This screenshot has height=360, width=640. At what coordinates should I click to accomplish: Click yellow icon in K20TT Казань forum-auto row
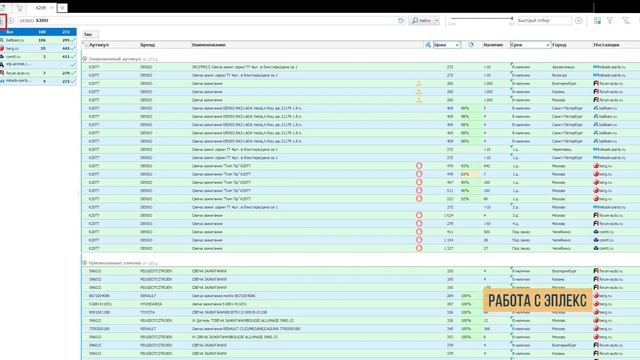click(419, 92)
